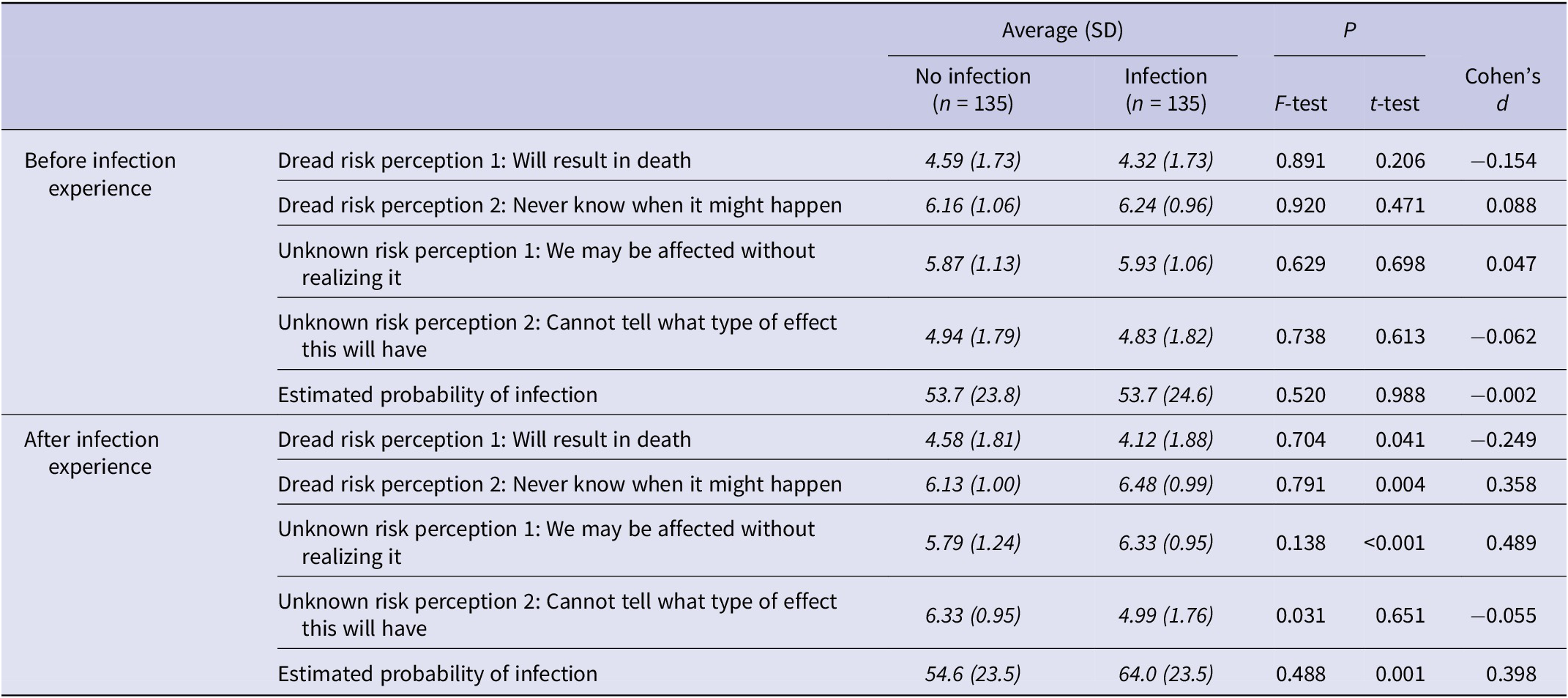Select the F-test column header
This screenshot has width=1568, height=698.
(1300, 103)
